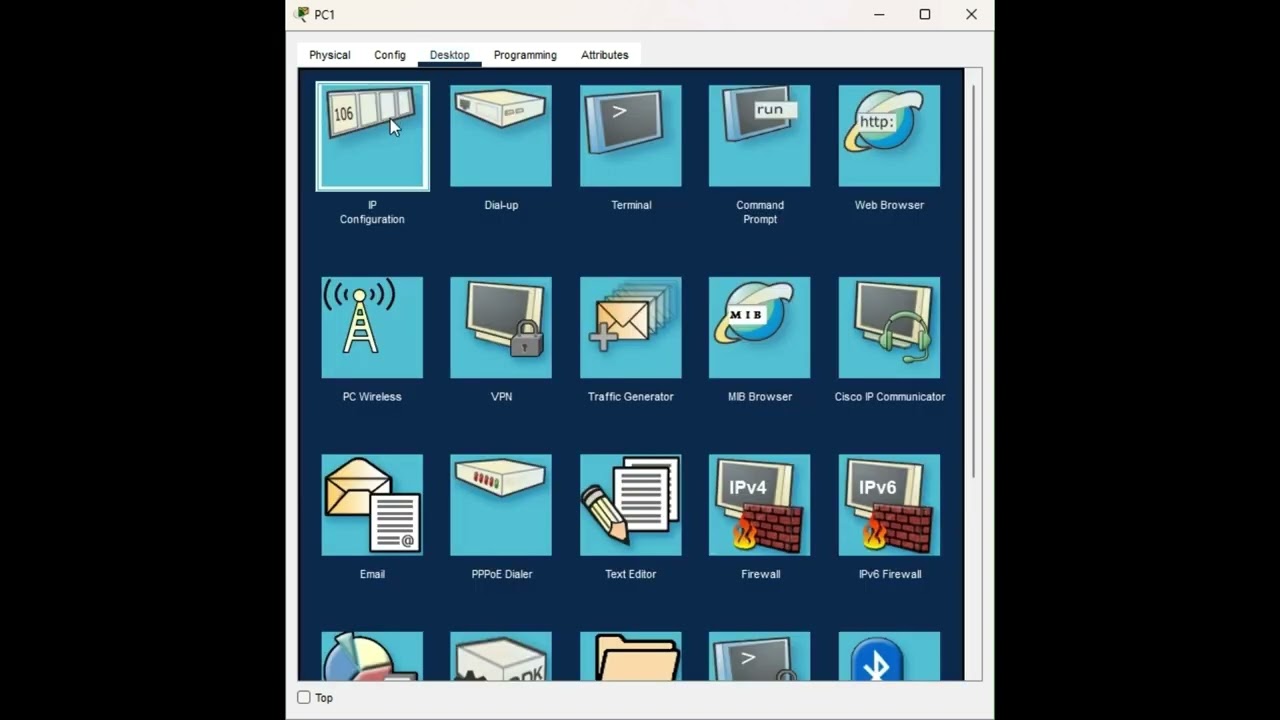Open the PPPoE Dialer app
This screenshot has width=1280, height=720.
[501, 505]
